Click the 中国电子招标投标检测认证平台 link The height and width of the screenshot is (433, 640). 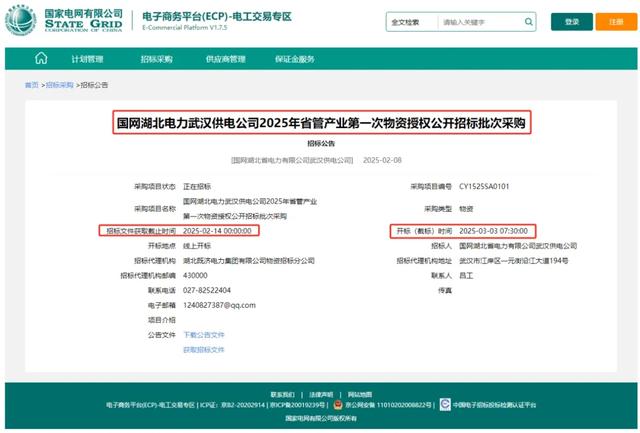pos(494,405)
